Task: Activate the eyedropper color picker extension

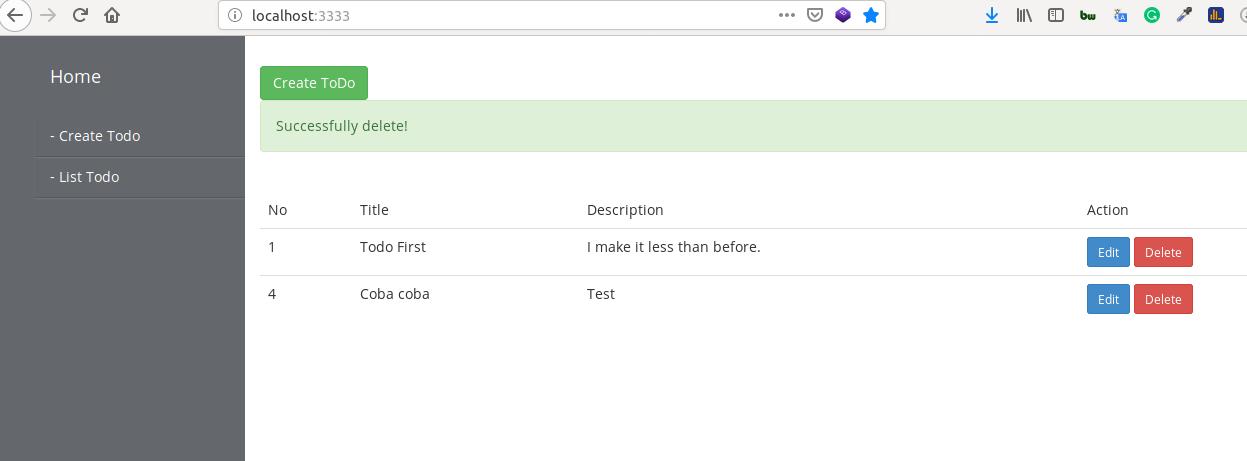Action: coord(1184,15)
